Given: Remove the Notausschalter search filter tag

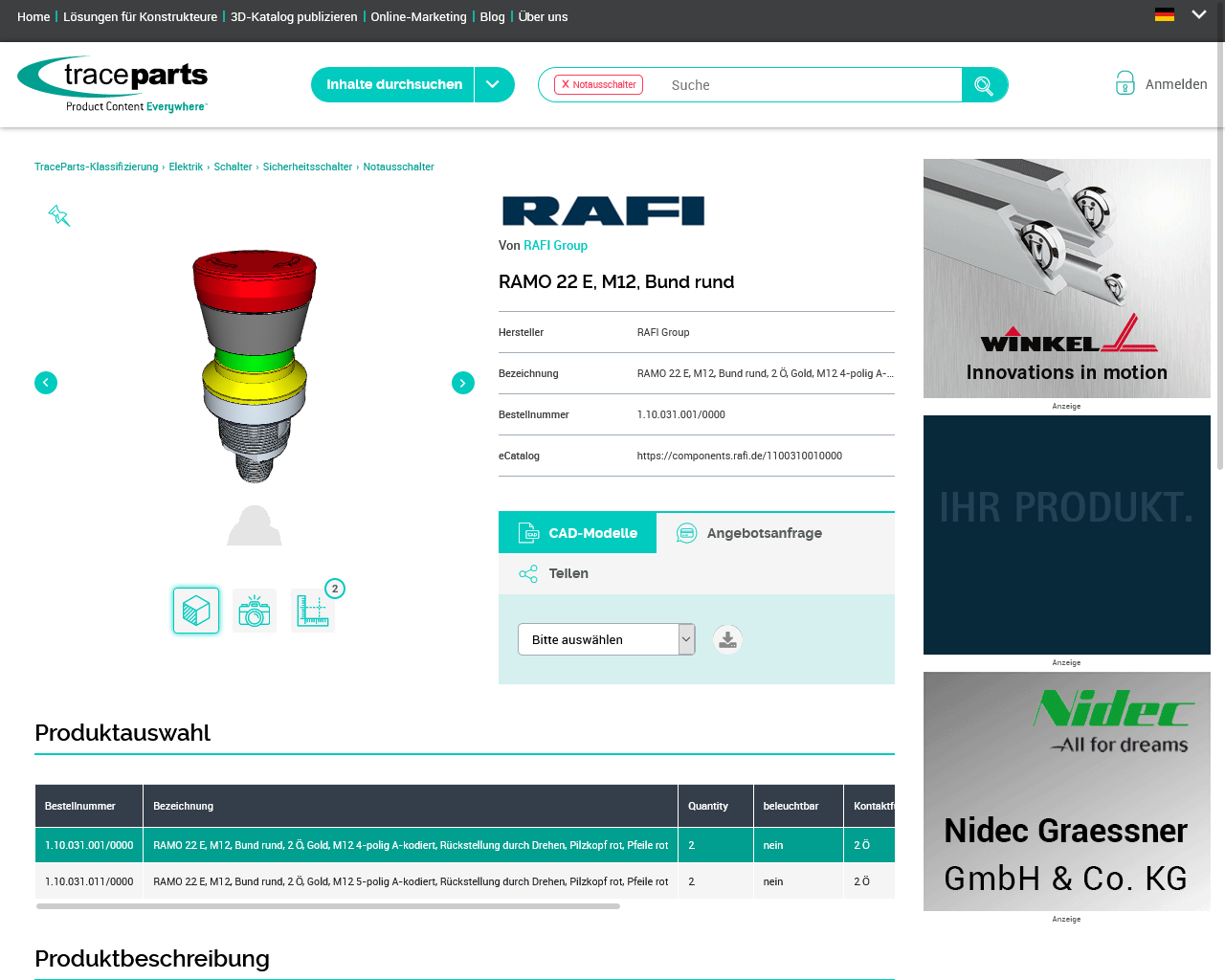Looking at the screenshot, I should click(566, 84).
